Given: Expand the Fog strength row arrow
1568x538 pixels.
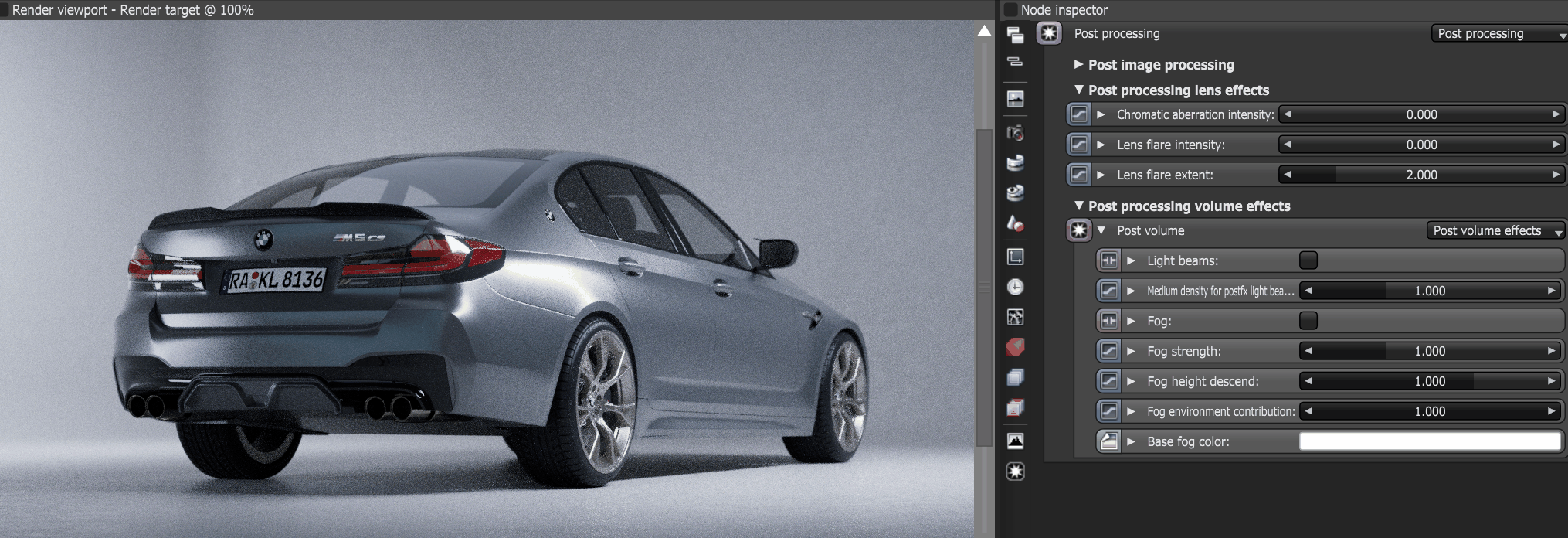Looking at the screenshot, I should coord(1131,351).
